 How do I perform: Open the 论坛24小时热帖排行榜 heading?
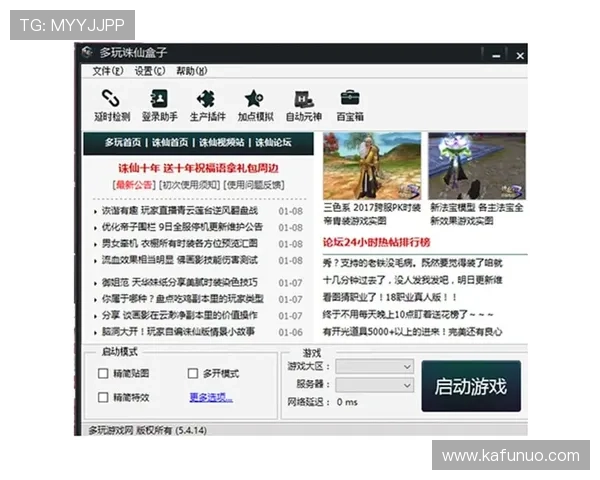377,242
